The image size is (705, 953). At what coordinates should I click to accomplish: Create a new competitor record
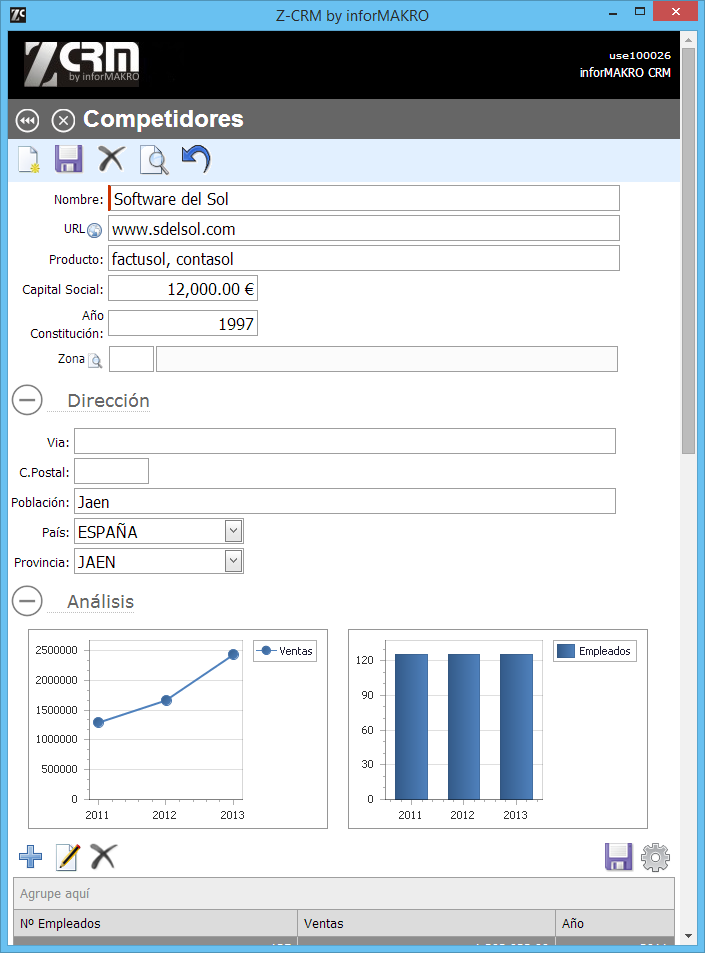point(29,160)
